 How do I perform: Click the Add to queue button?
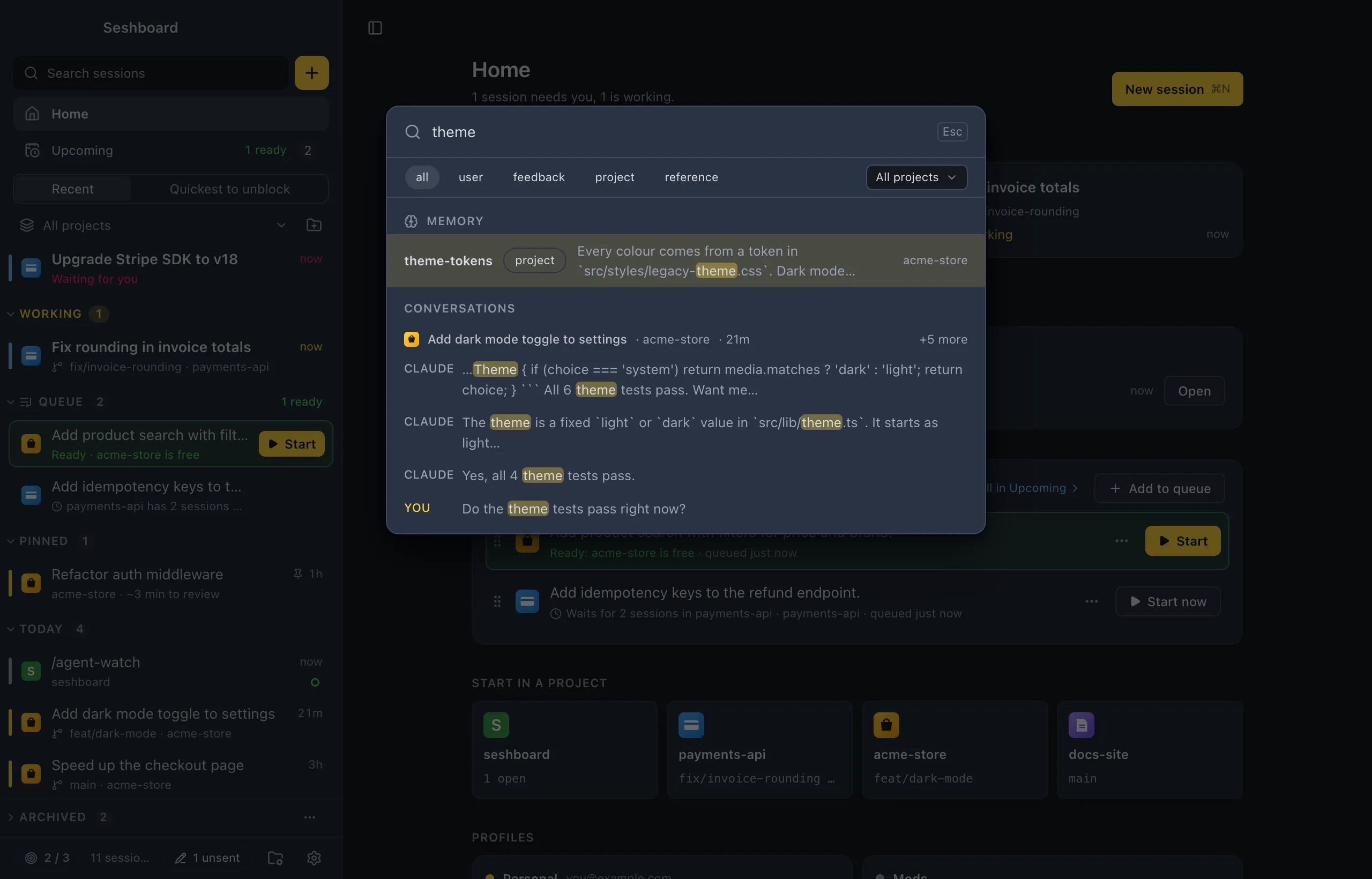1160,489
